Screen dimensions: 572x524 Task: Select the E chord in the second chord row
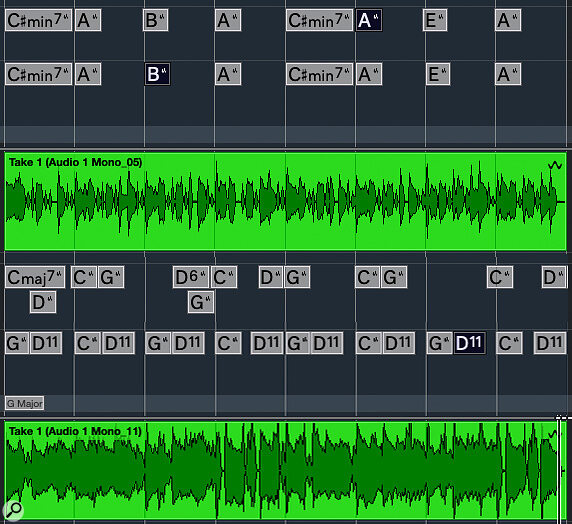438,74
